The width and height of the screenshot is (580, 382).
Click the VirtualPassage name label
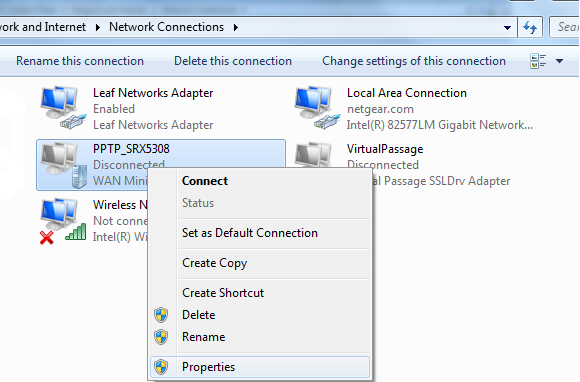[385, 149]
